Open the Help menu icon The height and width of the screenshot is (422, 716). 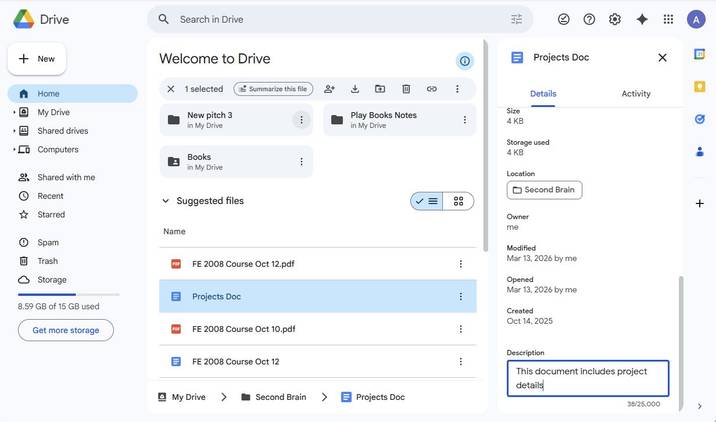coord(589,19)
